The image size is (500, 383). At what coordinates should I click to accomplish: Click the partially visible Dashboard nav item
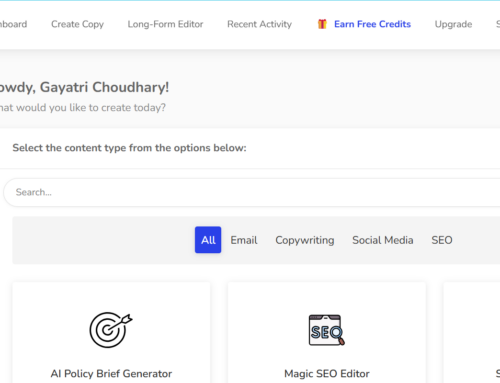click(13, 24)
